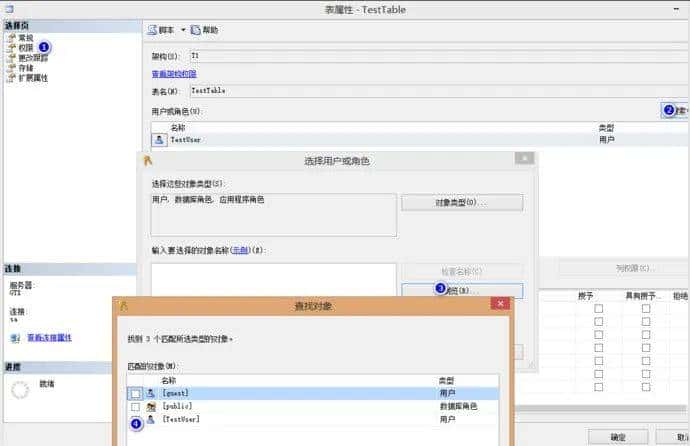690x446 pixels.
Task: Select the [public] row in 匹配的对象
Action: [x=313, y=406]
